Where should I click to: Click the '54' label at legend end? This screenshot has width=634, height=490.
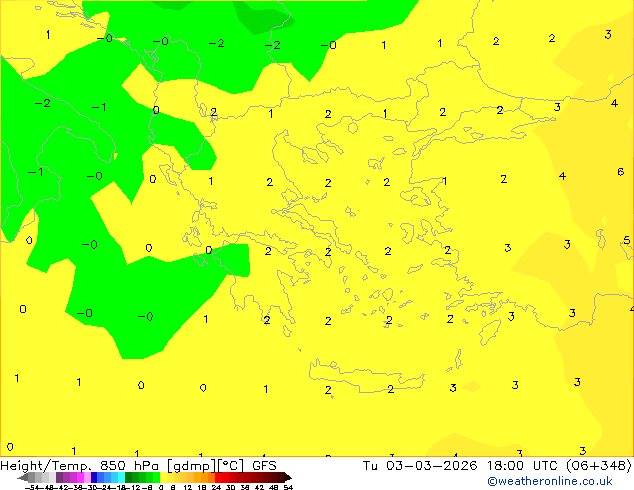pyautogui.click(x=288, y=487)
